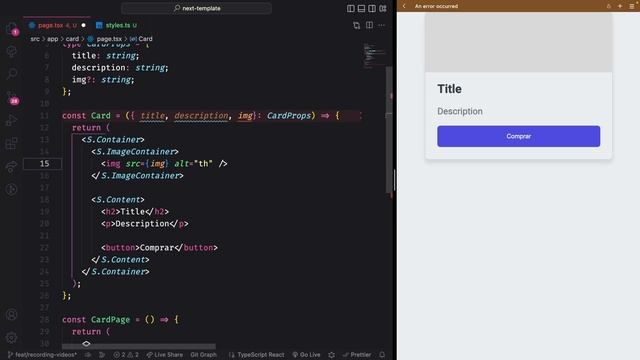Screen dimensions: 640x360
Task: Click the Title heading in preview card
Action: tap(449, 89)
